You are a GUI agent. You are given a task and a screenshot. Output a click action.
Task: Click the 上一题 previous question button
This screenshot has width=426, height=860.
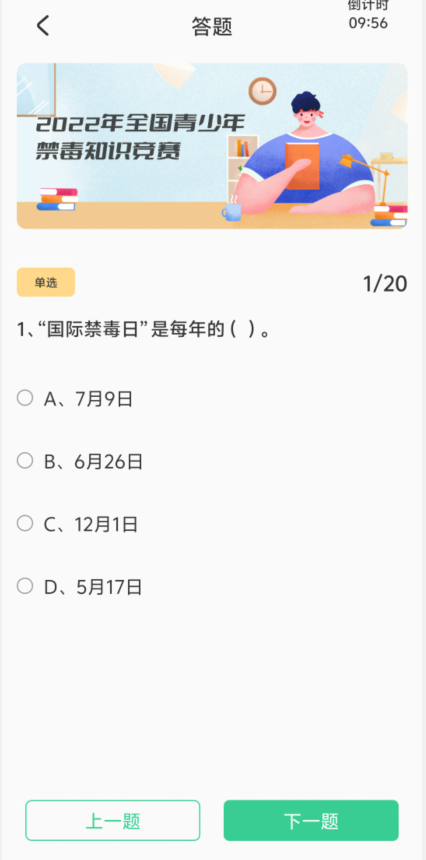tap(113, 821)
